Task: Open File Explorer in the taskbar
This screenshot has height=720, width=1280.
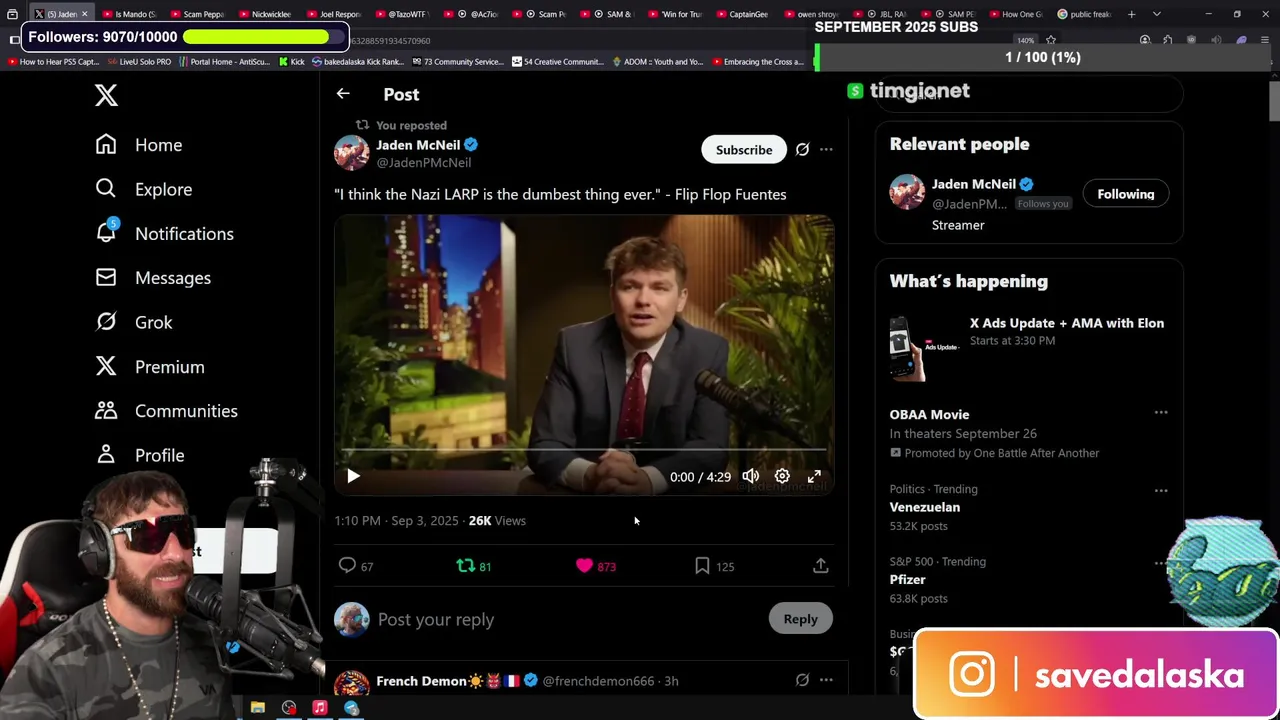Action: 258,708
